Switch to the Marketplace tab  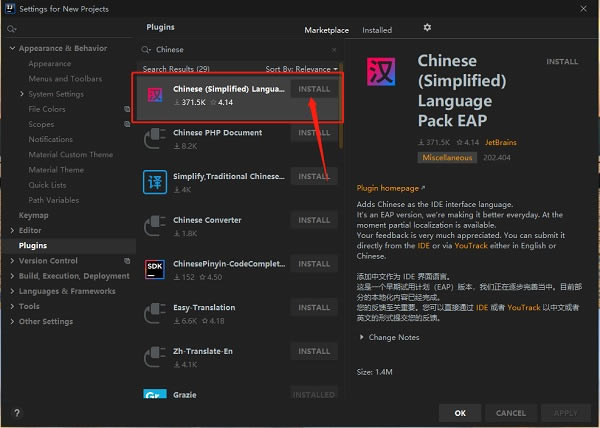326,30
